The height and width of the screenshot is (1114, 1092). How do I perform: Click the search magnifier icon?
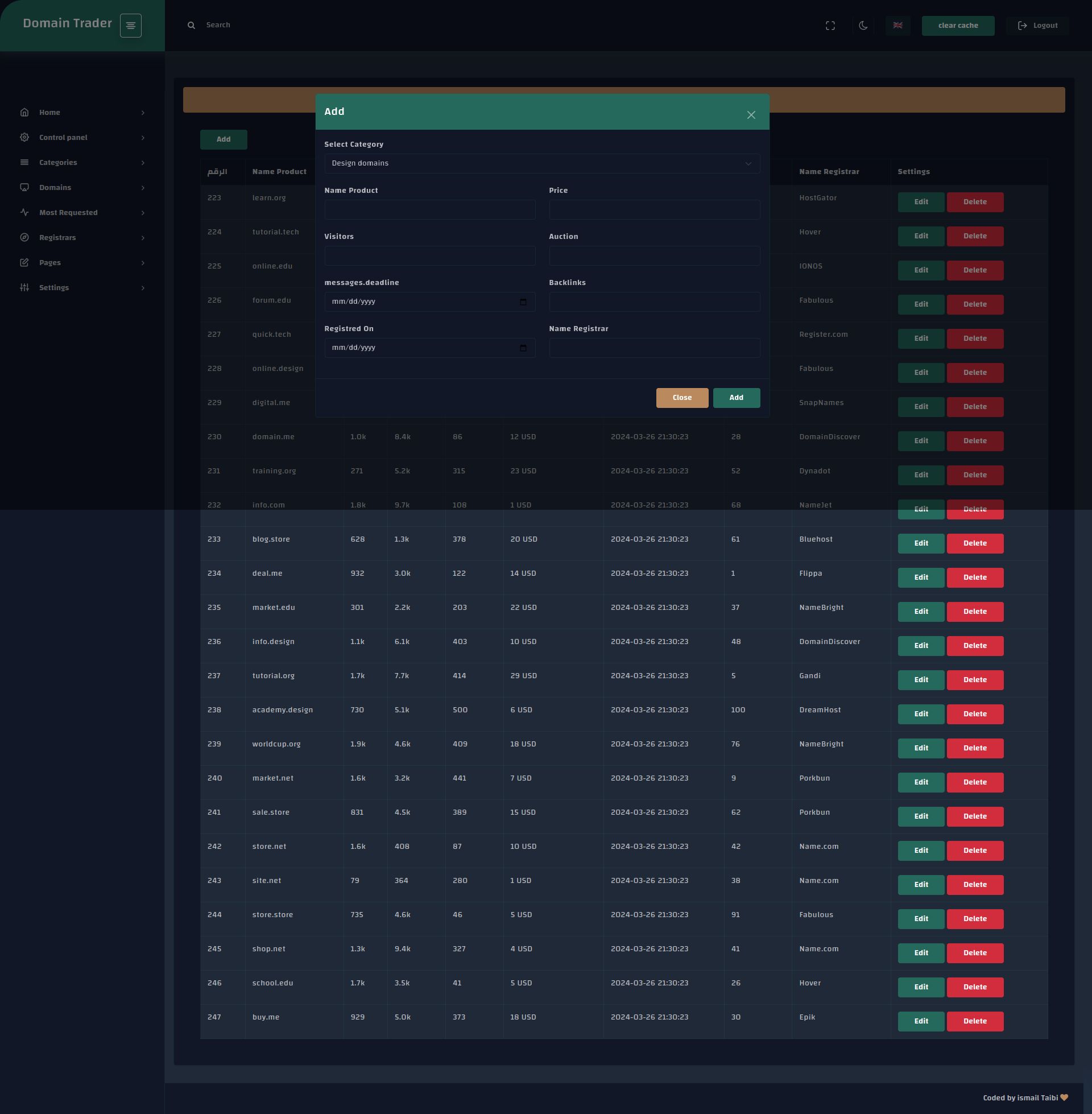[192, 25]
